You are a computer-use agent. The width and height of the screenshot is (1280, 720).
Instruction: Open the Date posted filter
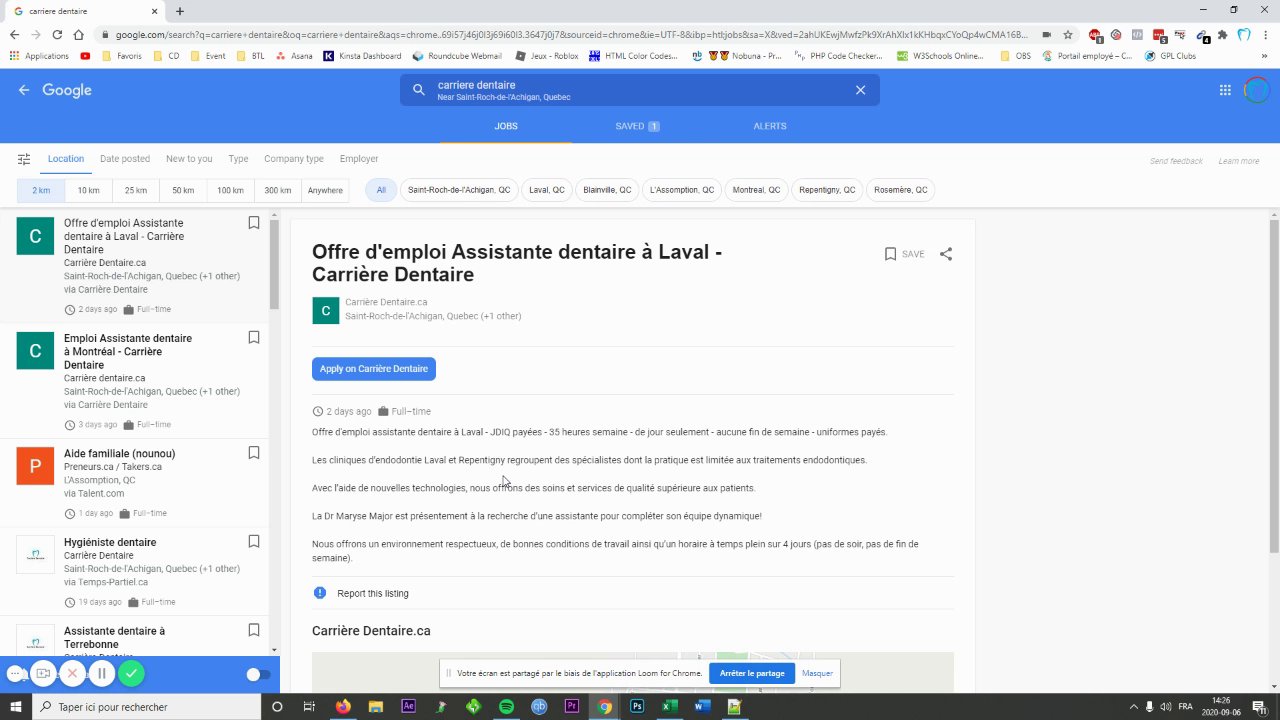[125, 159]
